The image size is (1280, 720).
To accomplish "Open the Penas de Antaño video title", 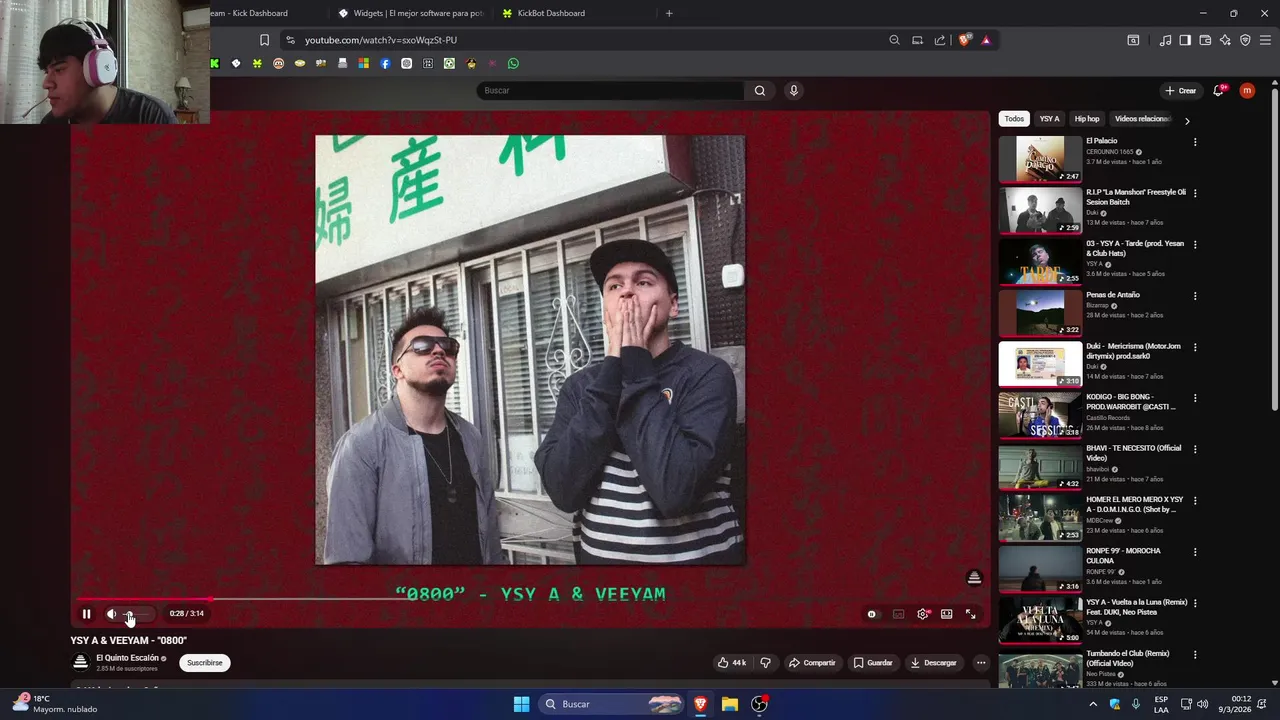I will 1113,295.
